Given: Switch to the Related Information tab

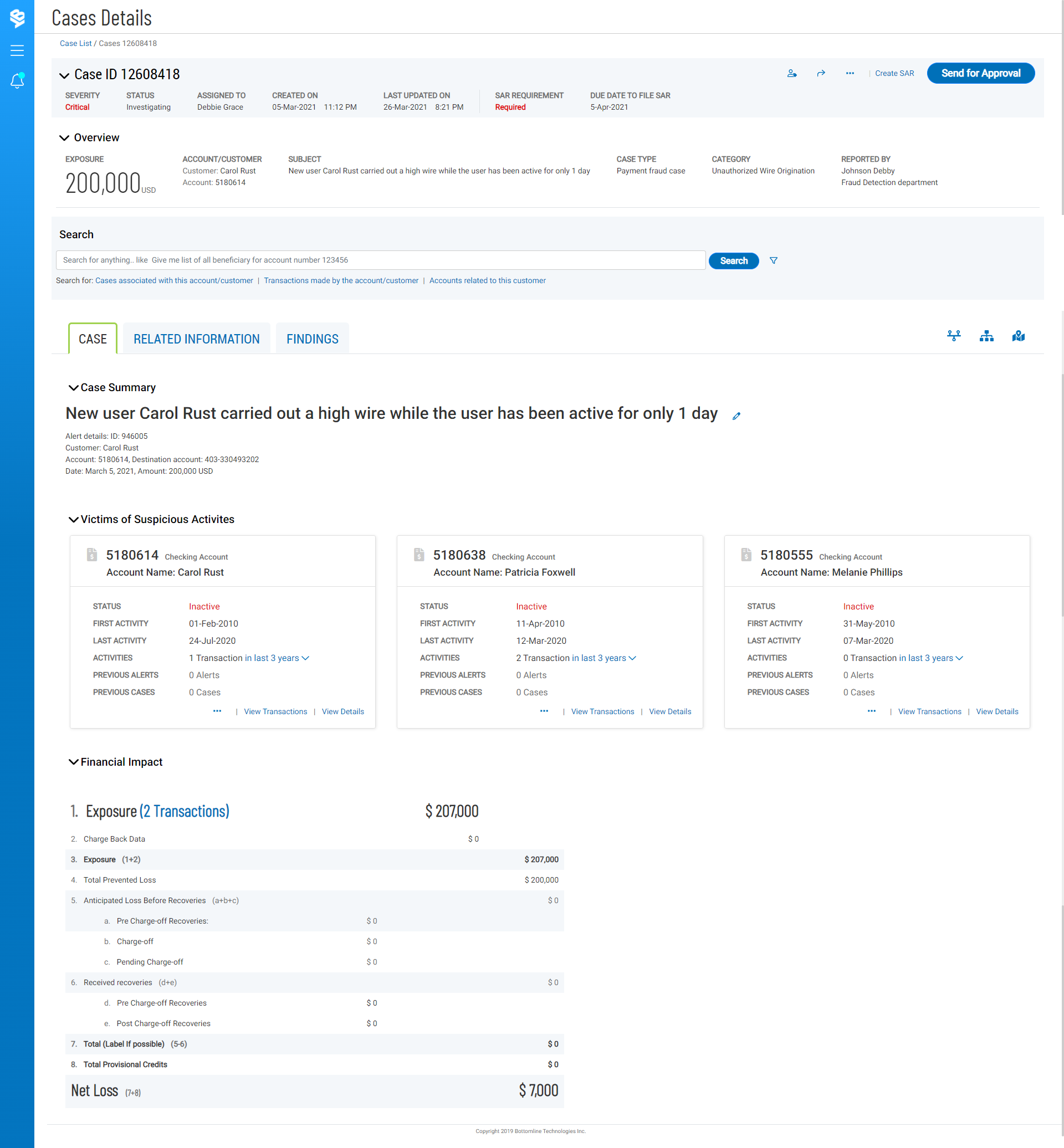Looking at the screenshot, I should point(196,339).
